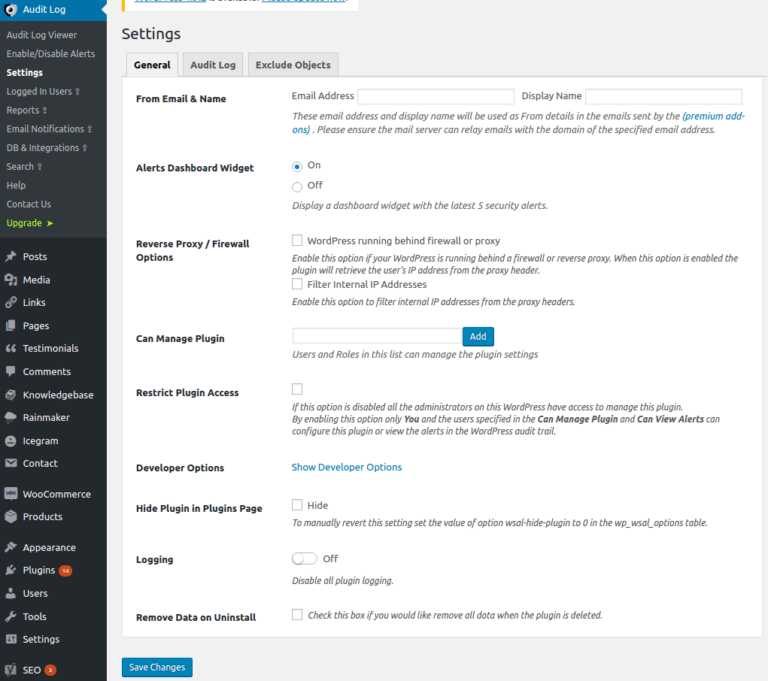Click the Testimonials quote icon
Viewport: 768px width, 681px height.
coord(11,348)
